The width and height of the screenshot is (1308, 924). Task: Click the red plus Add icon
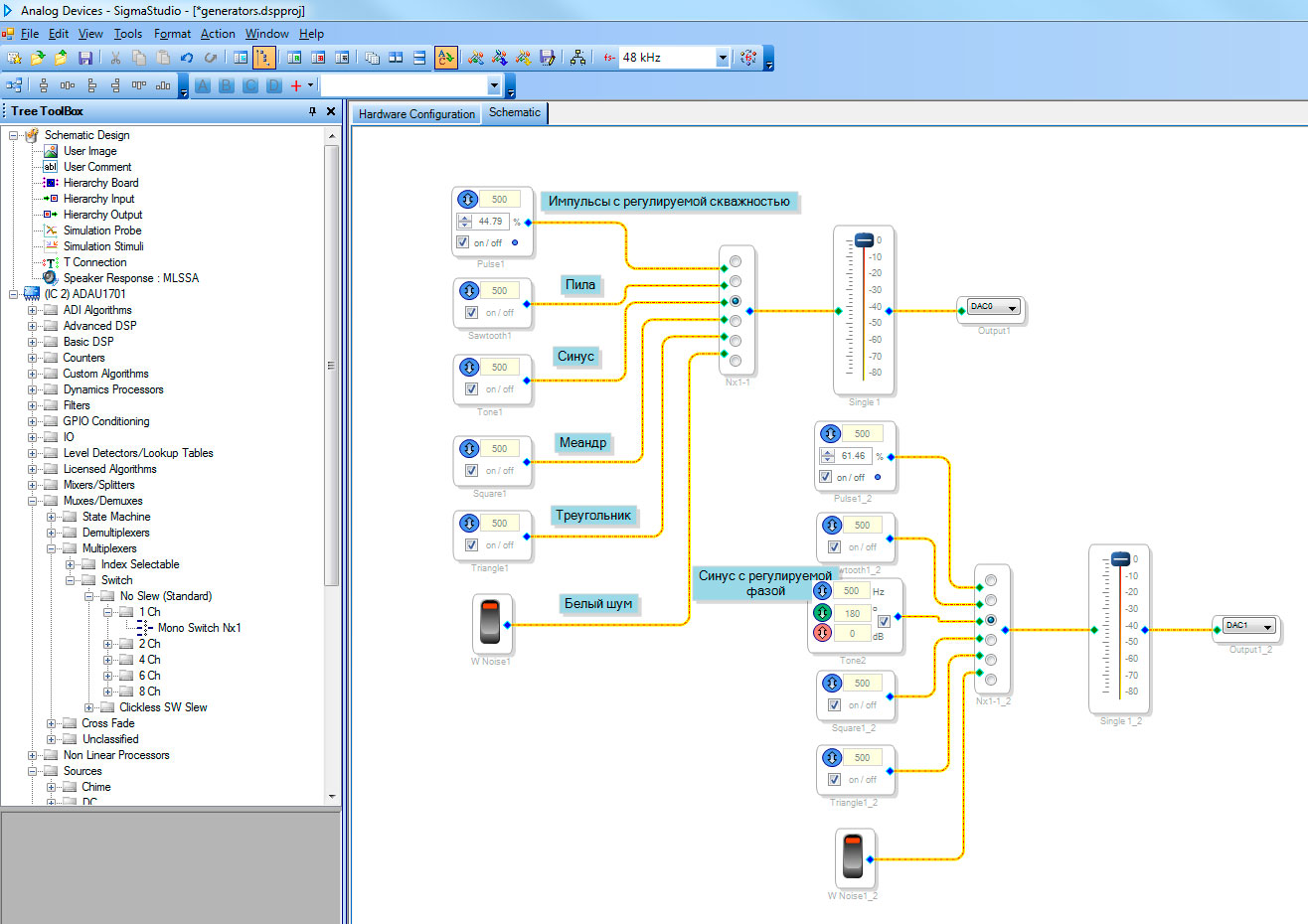click(x=296, y=85)
